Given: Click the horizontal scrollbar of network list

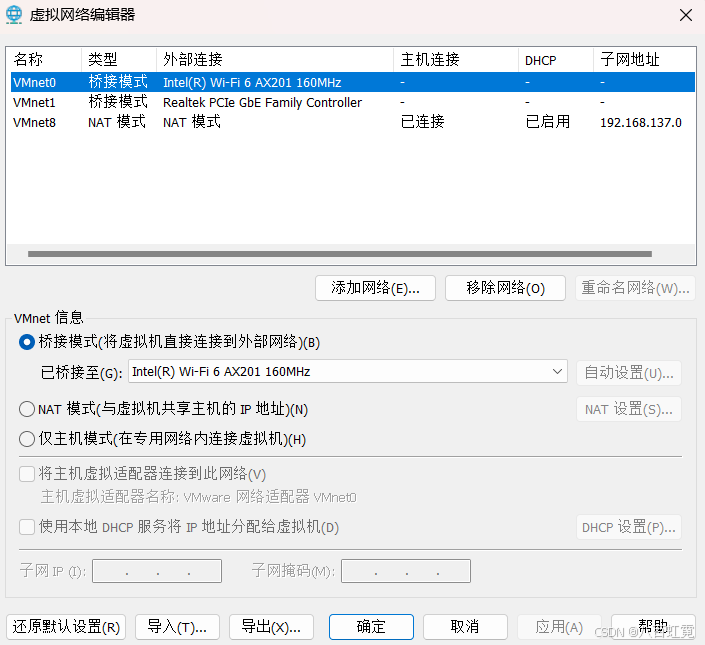Looking at the screenshot, I should 340,254.
